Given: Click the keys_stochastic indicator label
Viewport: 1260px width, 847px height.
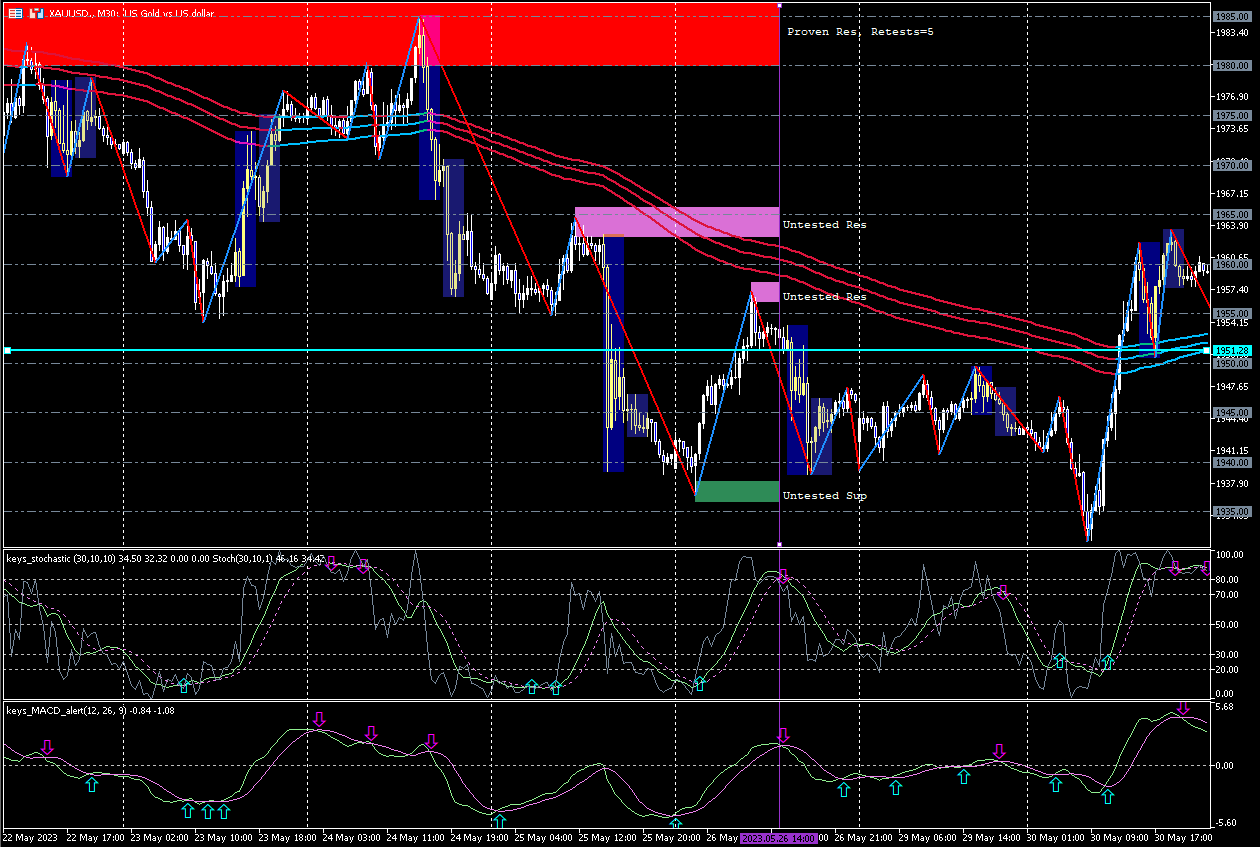Looking at the screenshot, I should pos(166,558).
